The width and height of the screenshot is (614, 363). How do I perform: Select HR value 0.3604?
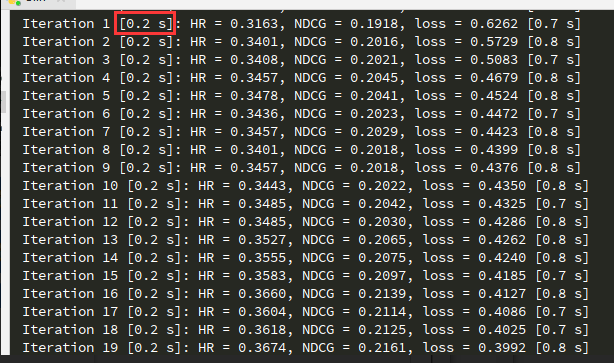(x=262, y=312)
